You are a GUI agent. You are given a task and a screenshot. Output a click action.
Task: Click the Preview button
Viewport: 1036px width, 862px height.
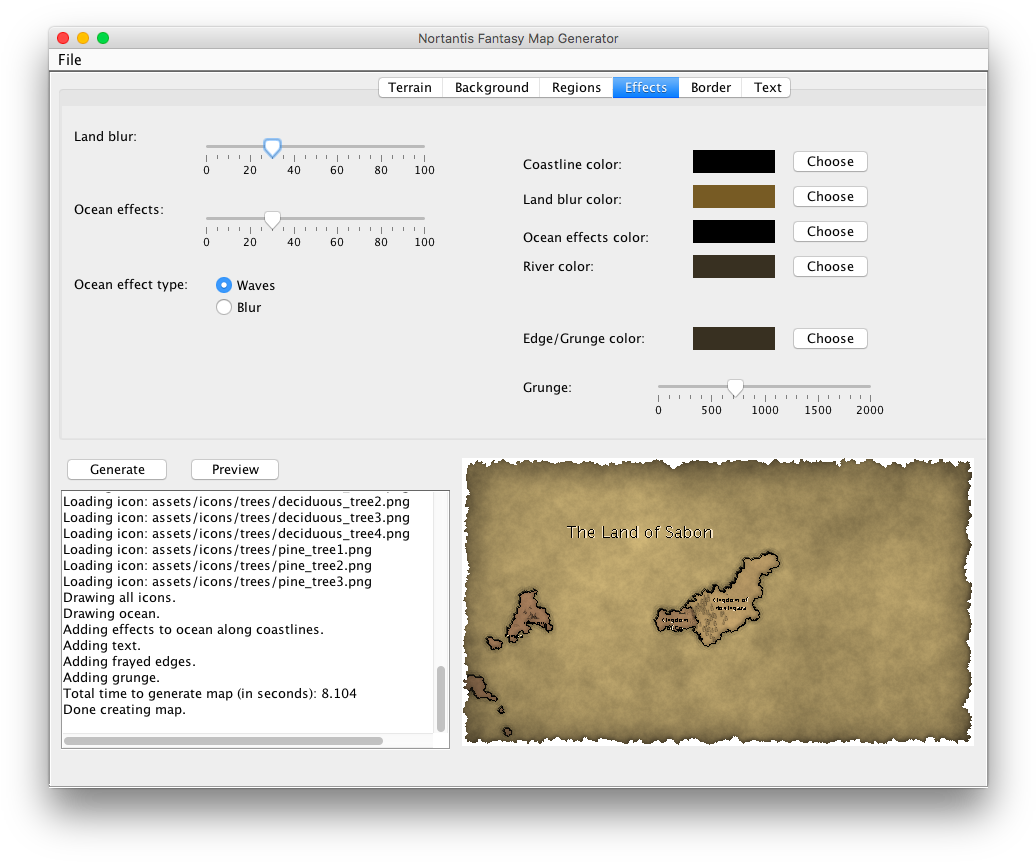click(235, 470)
